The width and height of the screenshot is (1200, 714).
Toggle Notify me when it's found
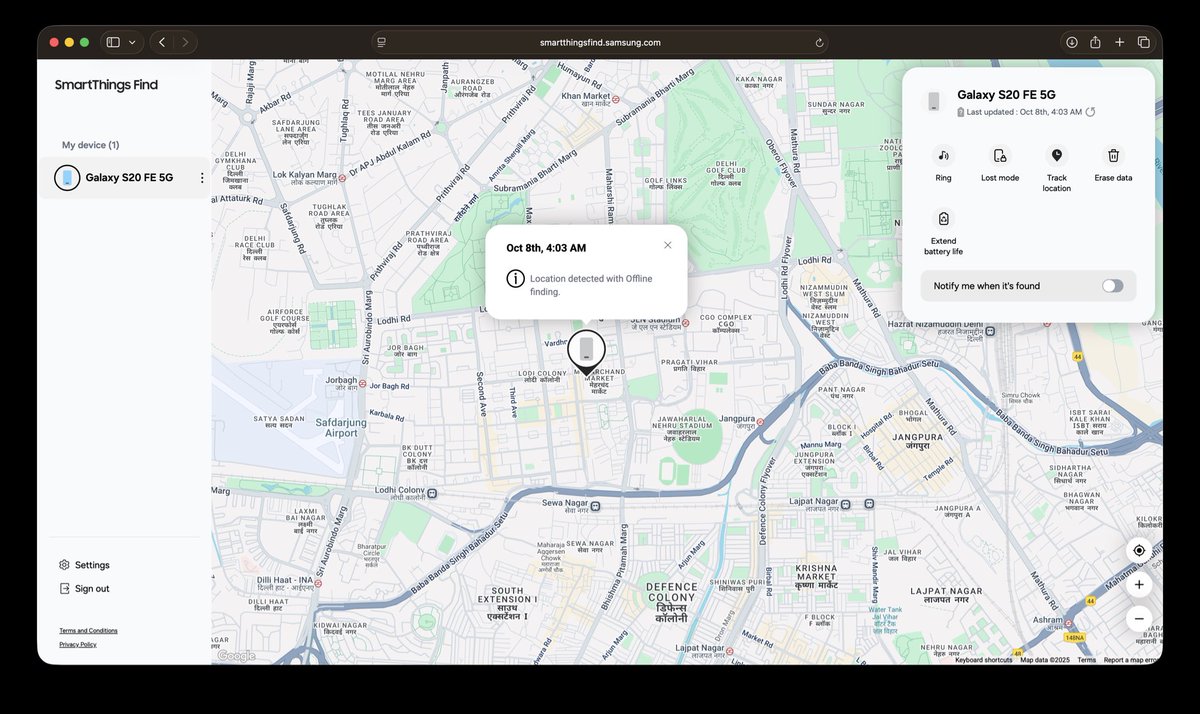click(1112, 286)
